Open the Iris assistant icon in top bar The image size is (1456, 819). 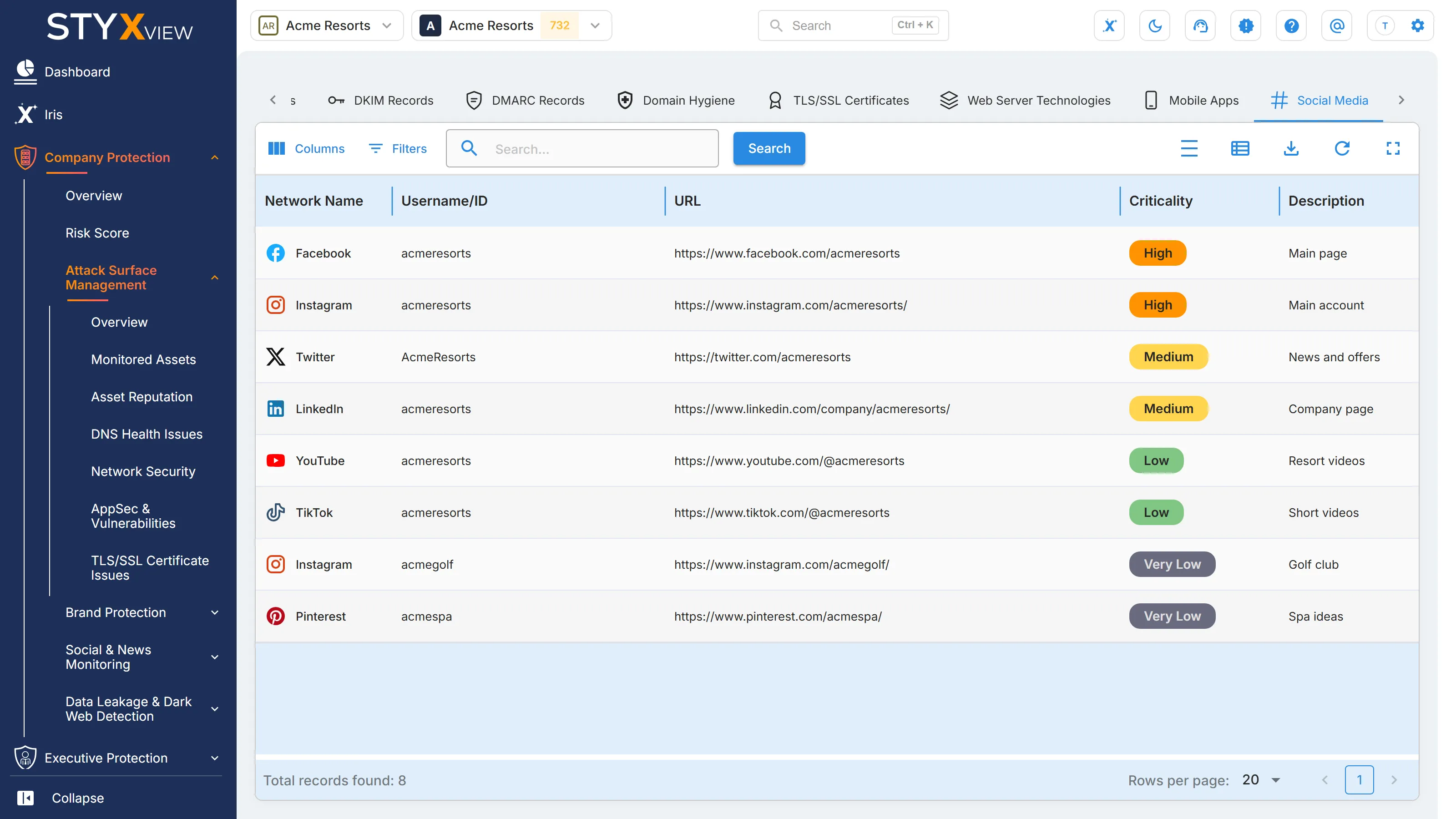pyautogui.click(x=1109, y=25)
